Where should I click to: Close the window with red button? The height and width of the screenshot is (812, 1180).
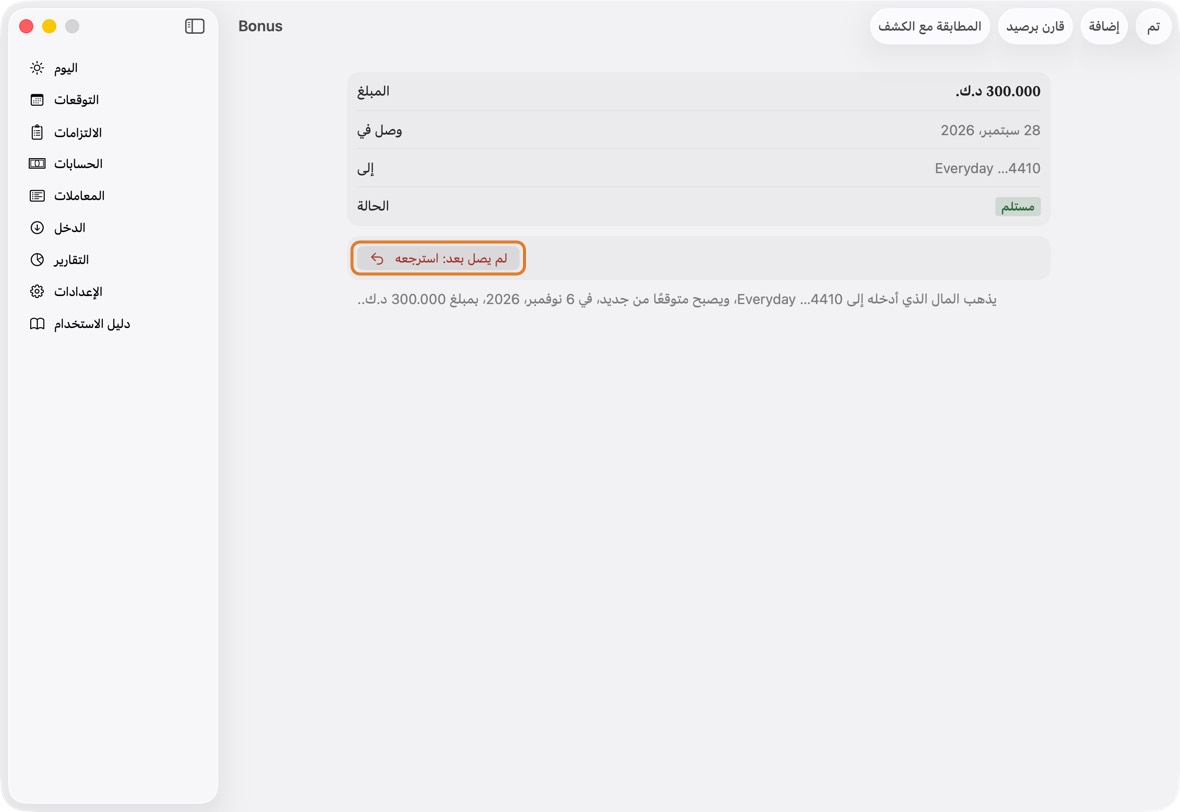click(x=26, y=26)
